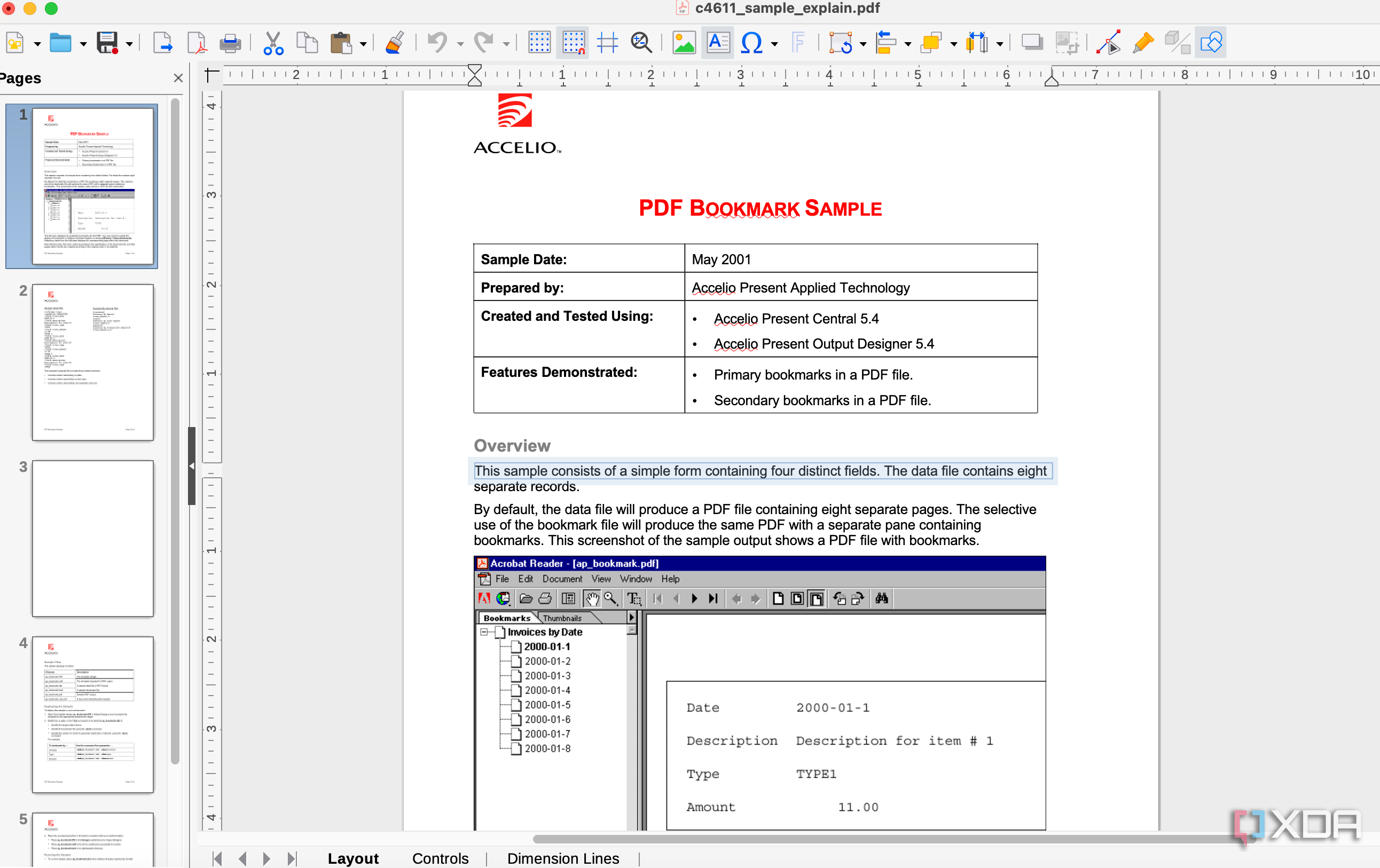Click the Cut scissors icon
Image resolution: width=1380 pixels, height=868 pixels.
[x=273, y=43]
